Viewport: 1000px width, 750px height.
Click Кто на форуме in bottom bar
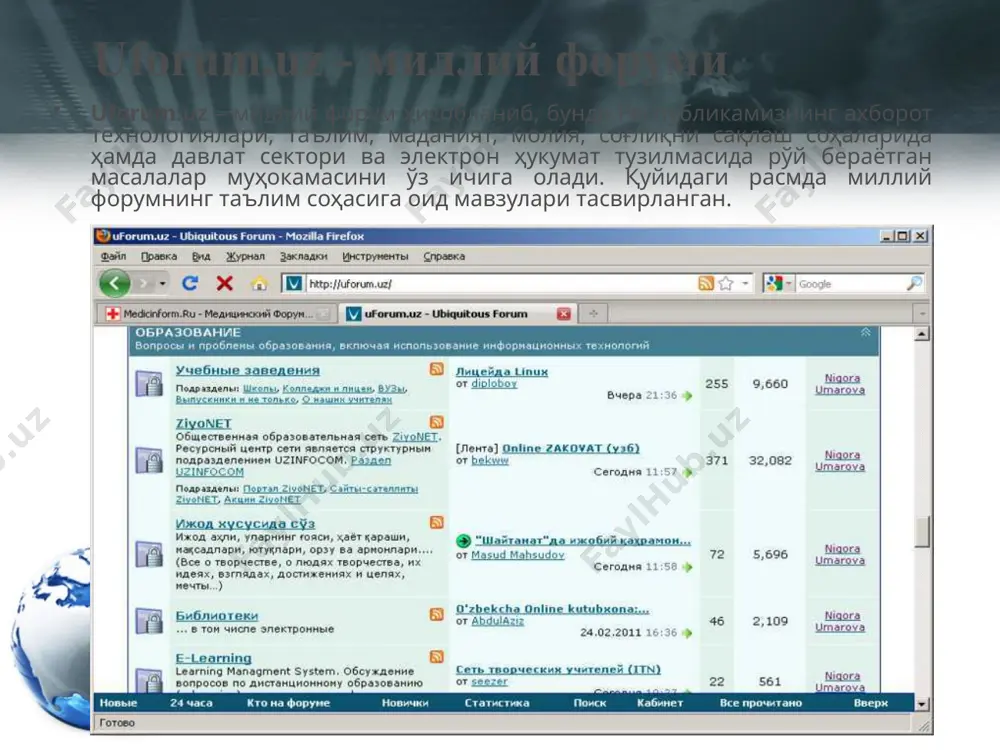tap(288, 703)
